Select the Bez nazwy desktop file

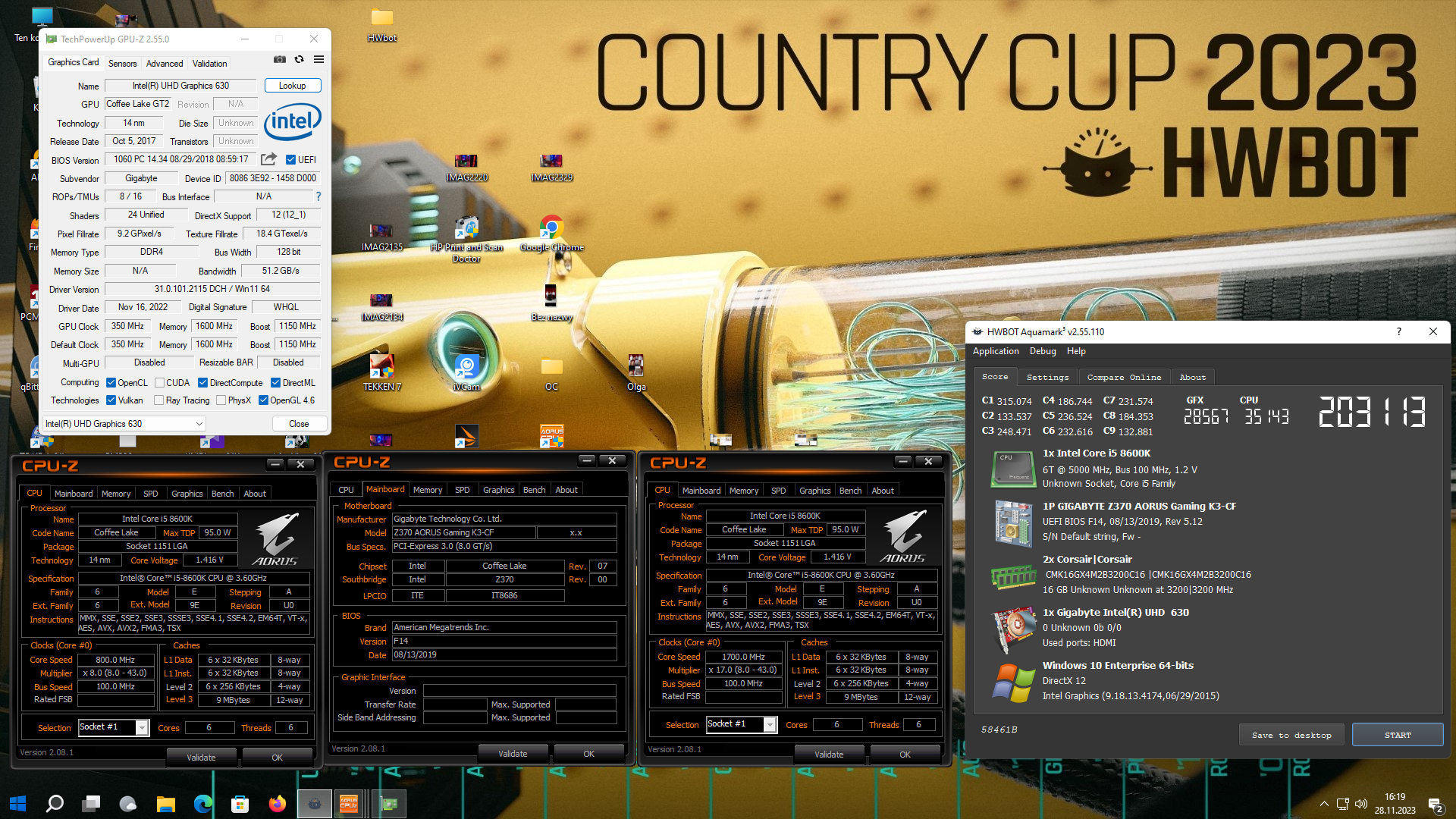pyautogui.click(x=551, y=303)
